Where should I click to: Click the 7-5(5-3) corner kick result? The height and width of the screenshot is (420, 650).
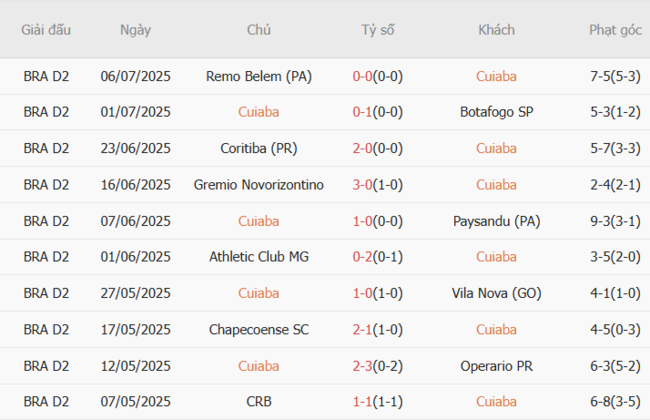(615, 76)
